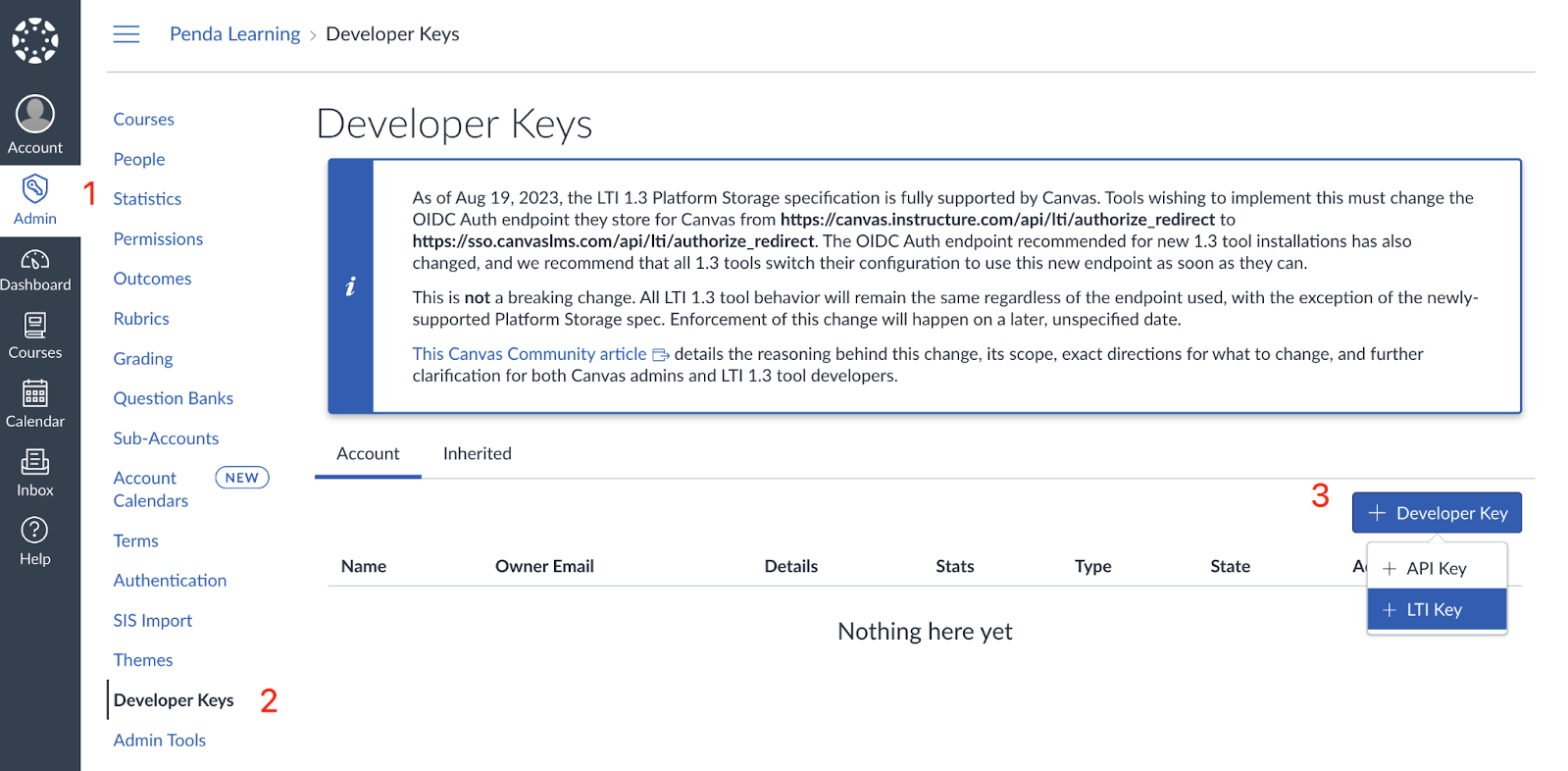Open Penda Learning breadcrumb link
Viewport: 1568px width, 771px height.
pyautogui.click(x=235, y=34)
